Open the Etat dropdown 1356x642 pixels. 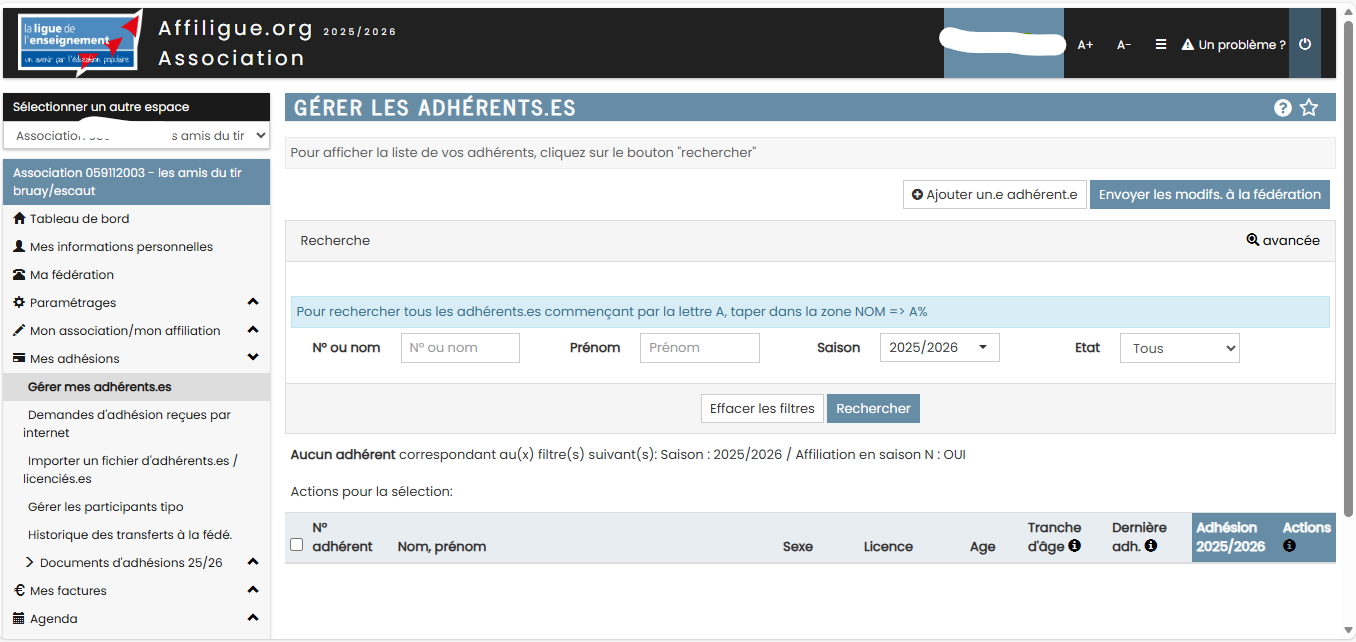click(x=1179, y=348)
